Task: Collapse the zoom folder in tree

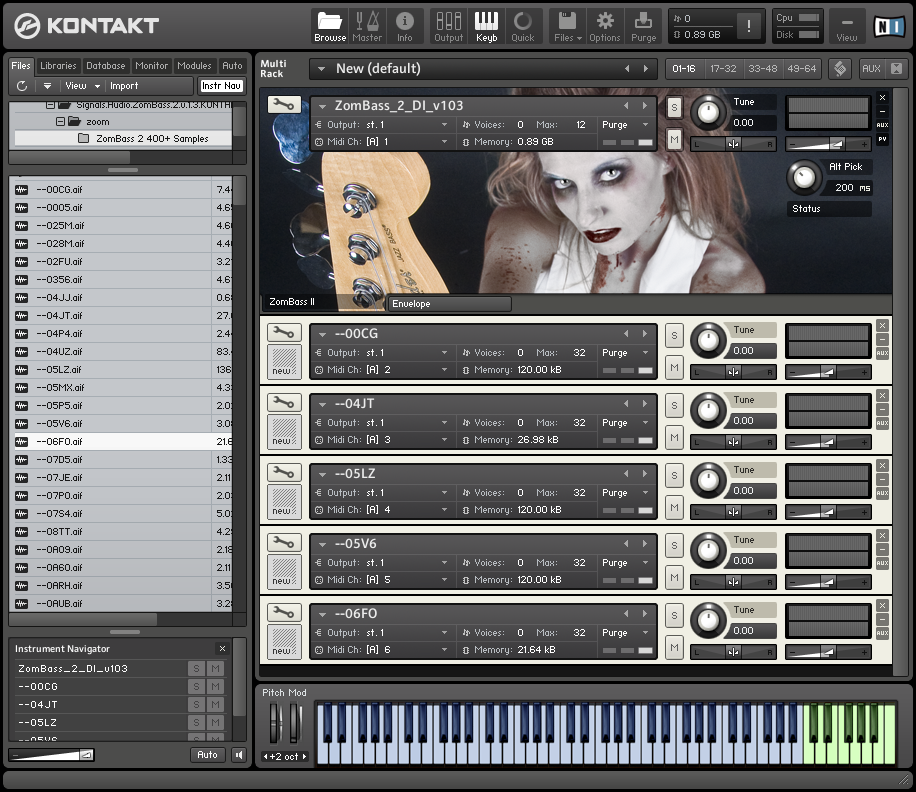Action: tap(60, 121)
